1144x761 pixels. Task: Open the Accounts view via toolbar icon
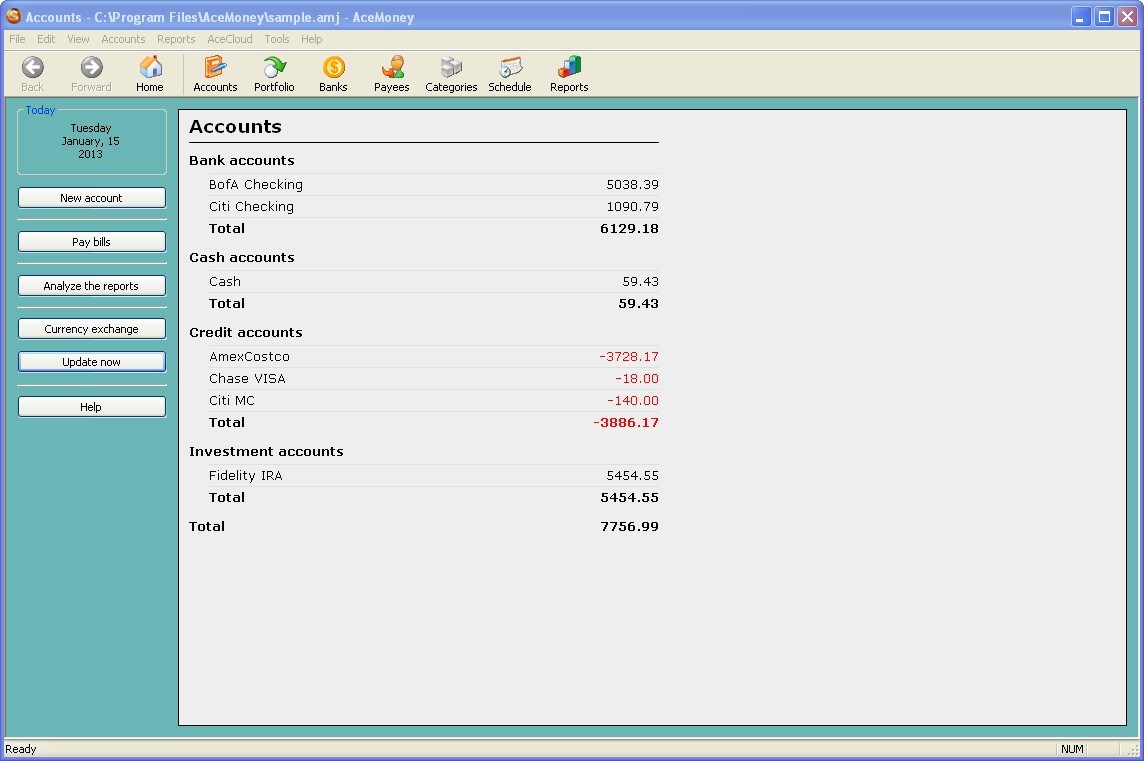[215, 72]
